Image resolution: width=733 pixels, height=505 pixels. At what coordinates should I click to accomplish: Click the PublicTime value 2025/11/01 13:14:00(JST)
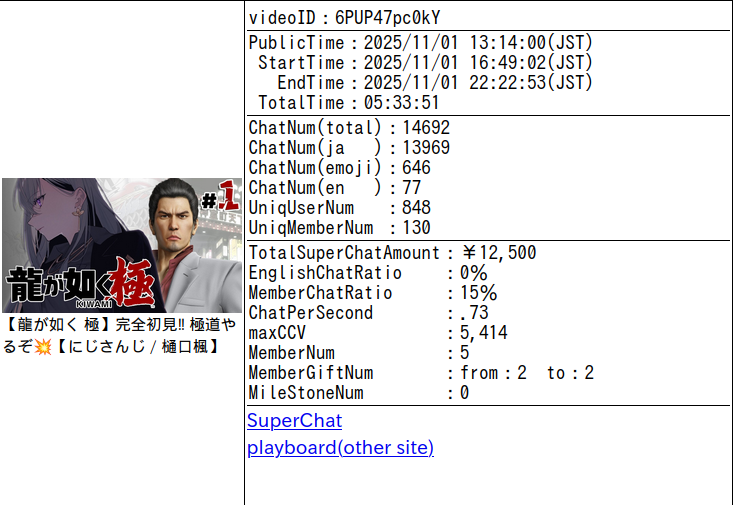pyautogui.click(x=478, y=43)
